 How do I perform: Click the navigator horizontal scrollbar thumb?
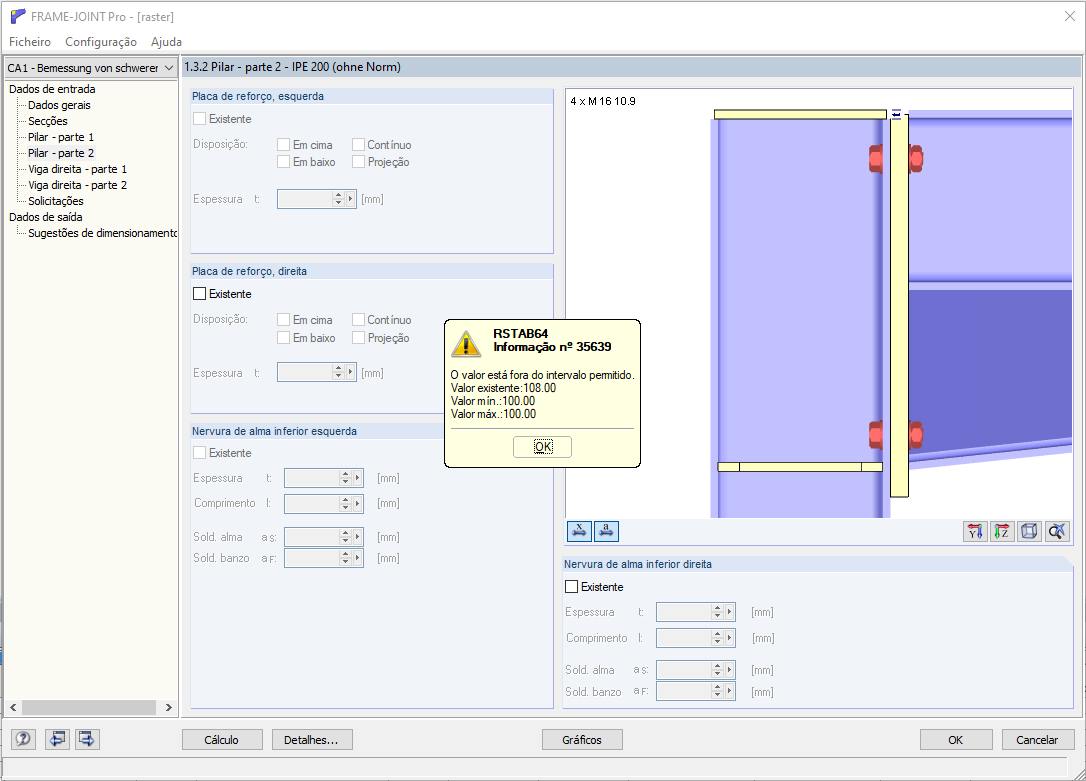[x=89, y=707]
